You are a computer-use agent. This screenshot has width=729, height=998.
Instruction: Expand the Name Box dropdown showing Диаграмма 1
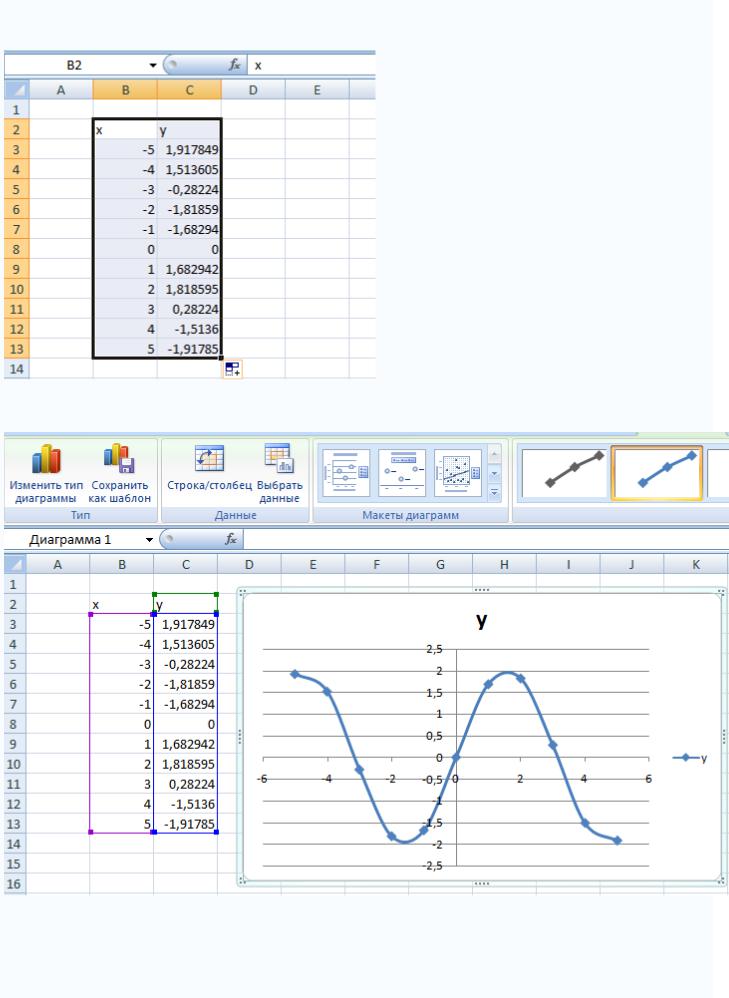click(x=149, y=540)
